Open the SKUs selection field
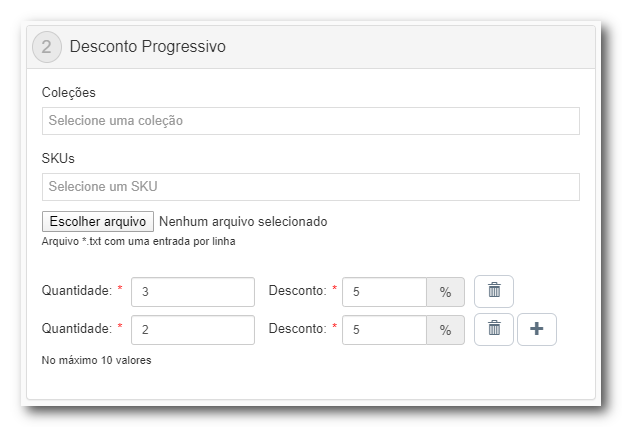622x427 pixels. pos(310,187)
